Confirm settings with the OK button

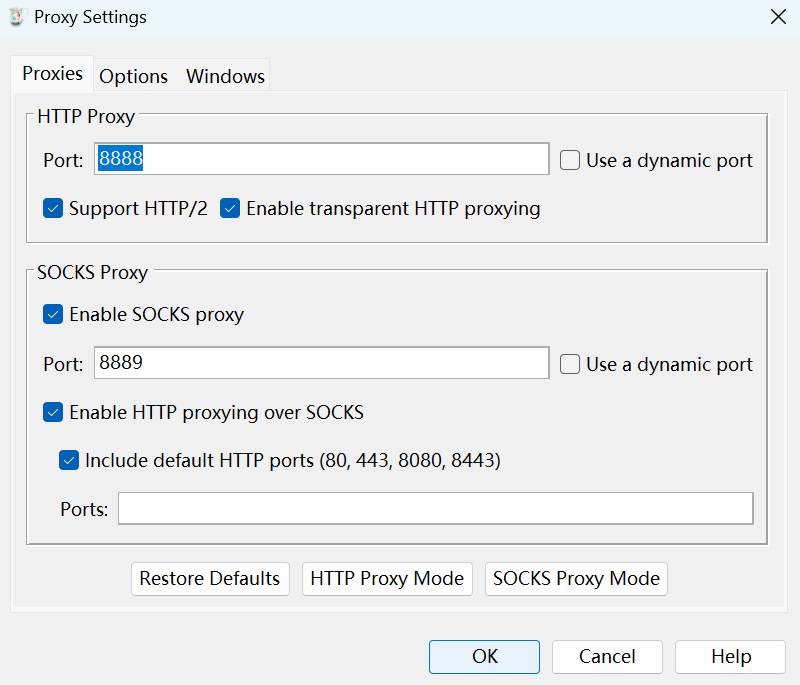pyautogui.click(x=484, y=657)
